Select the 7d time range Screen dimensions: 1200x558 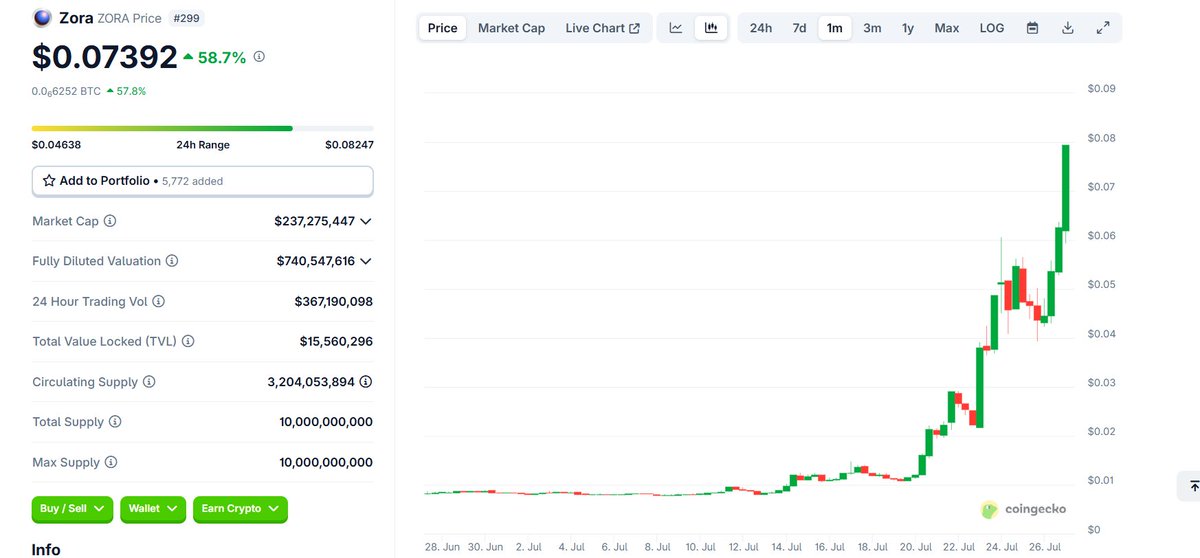799,28
